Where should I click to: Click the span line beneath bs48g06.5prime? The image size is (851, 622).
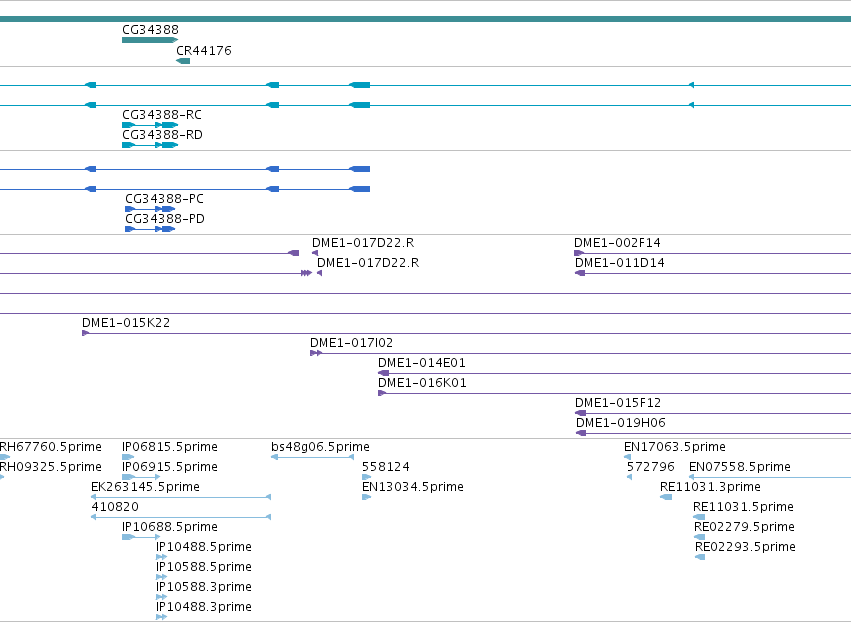313,457
